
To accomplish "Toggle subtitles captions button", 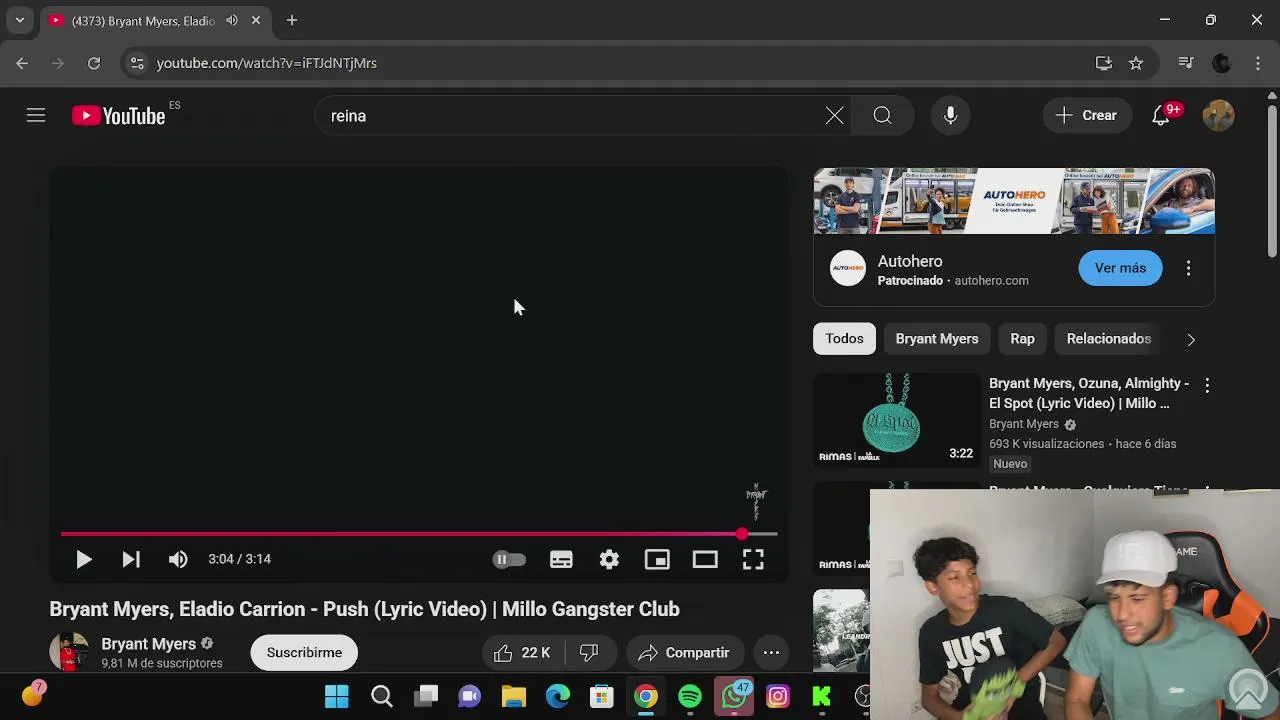I will click(x=561, y=560).
